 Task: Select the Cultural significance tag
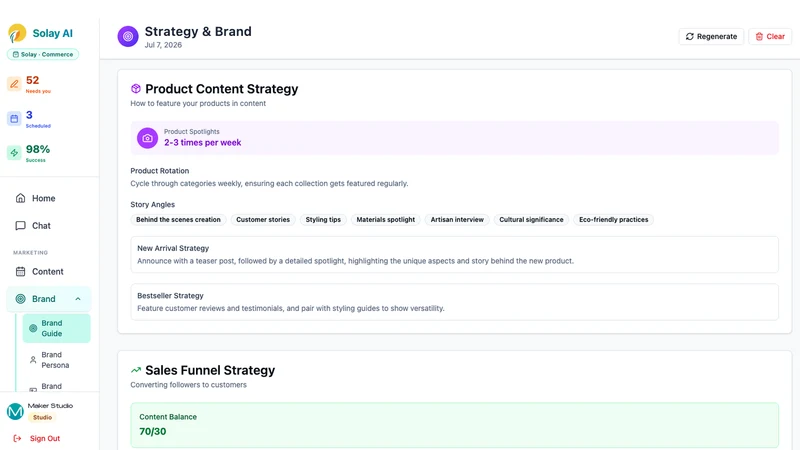531,219
